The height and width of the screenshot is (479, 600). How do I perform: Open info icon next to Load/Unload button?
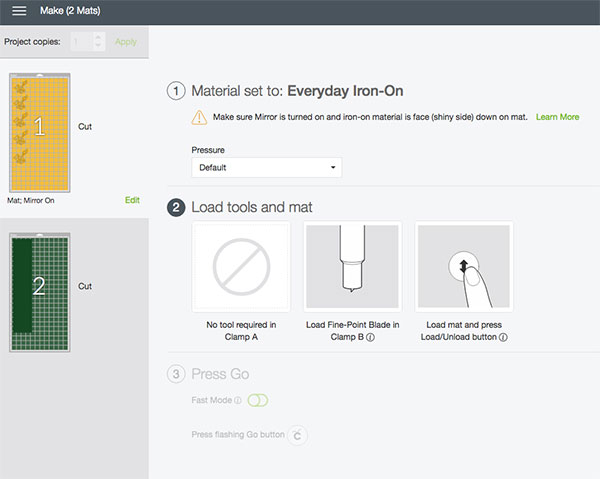(503, 337)
